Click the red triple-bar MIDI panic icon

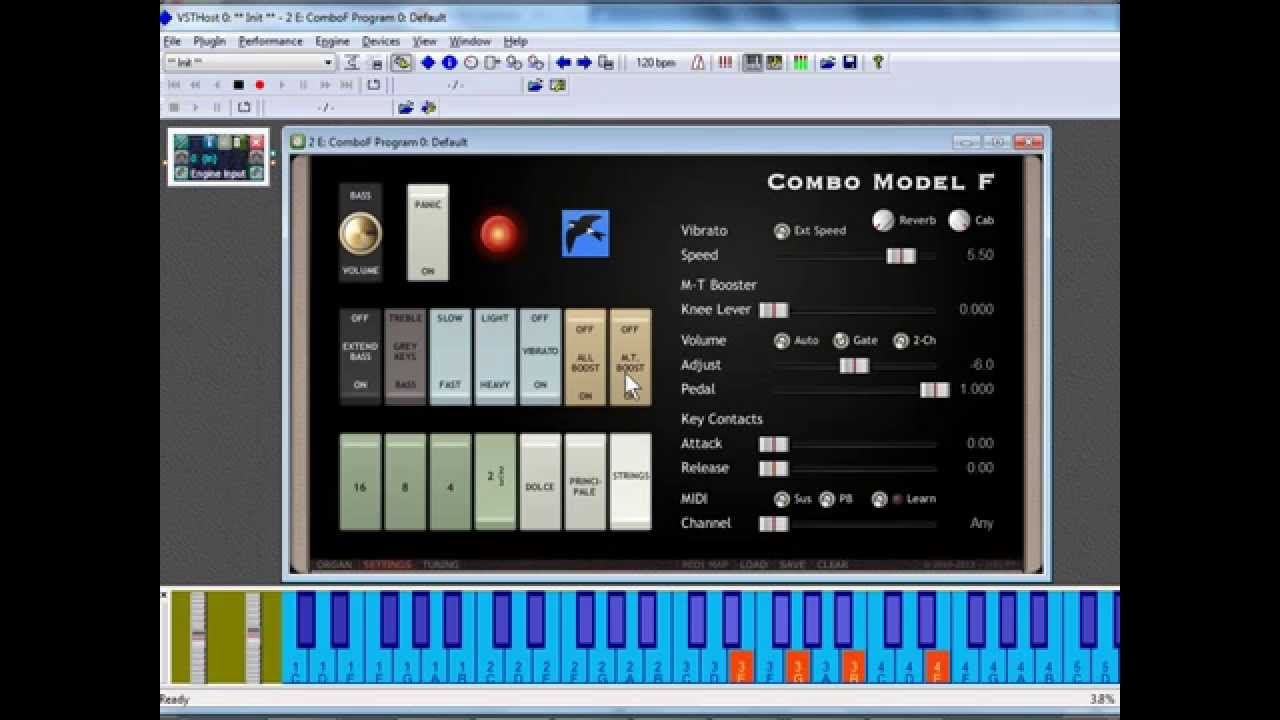point(725,62)
